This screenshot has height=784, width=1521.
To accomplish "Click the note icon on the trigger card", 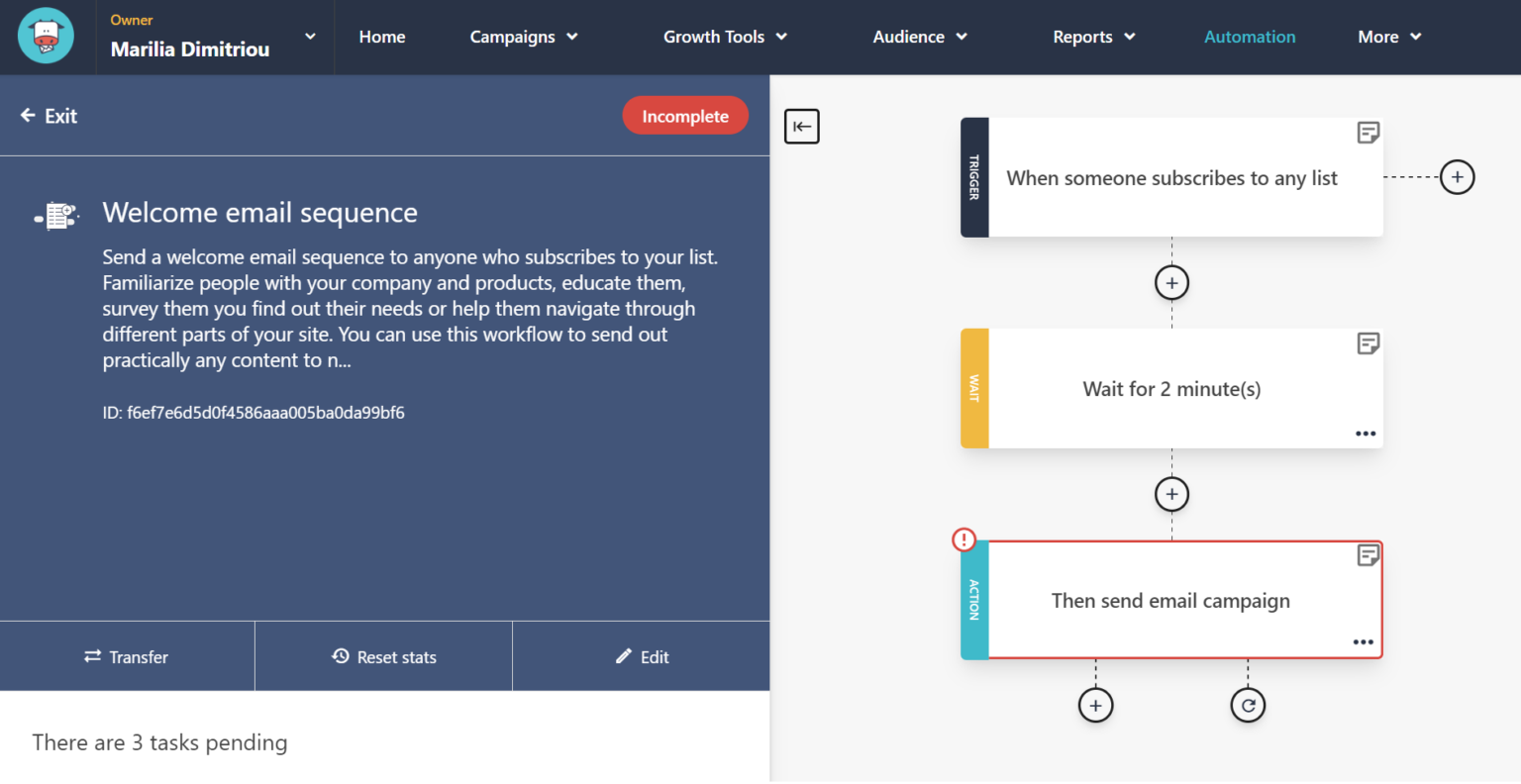I will click(x=1369, y=132).
